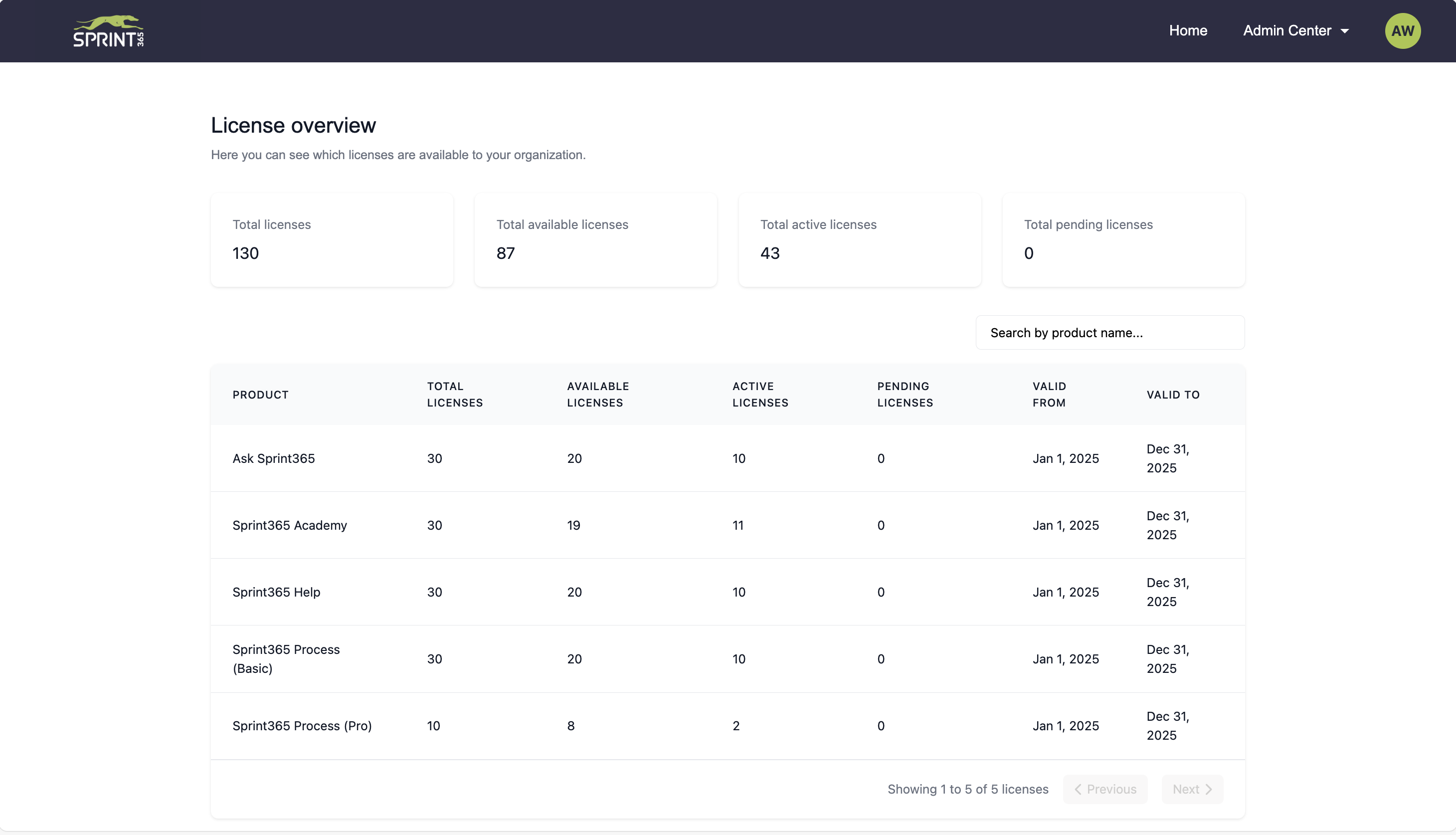Click the AVAILABLE LICENSES column header

click(x=598, y=395)
